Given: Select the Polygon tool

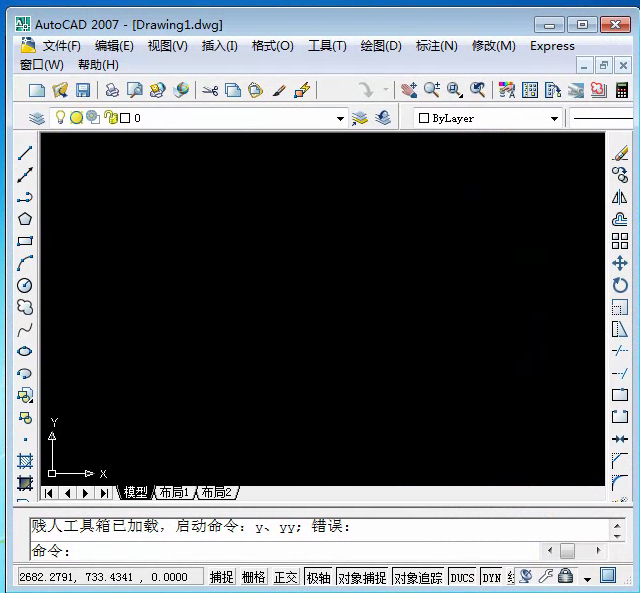Looking at the screenshot, I should click(x=25, y=219).
